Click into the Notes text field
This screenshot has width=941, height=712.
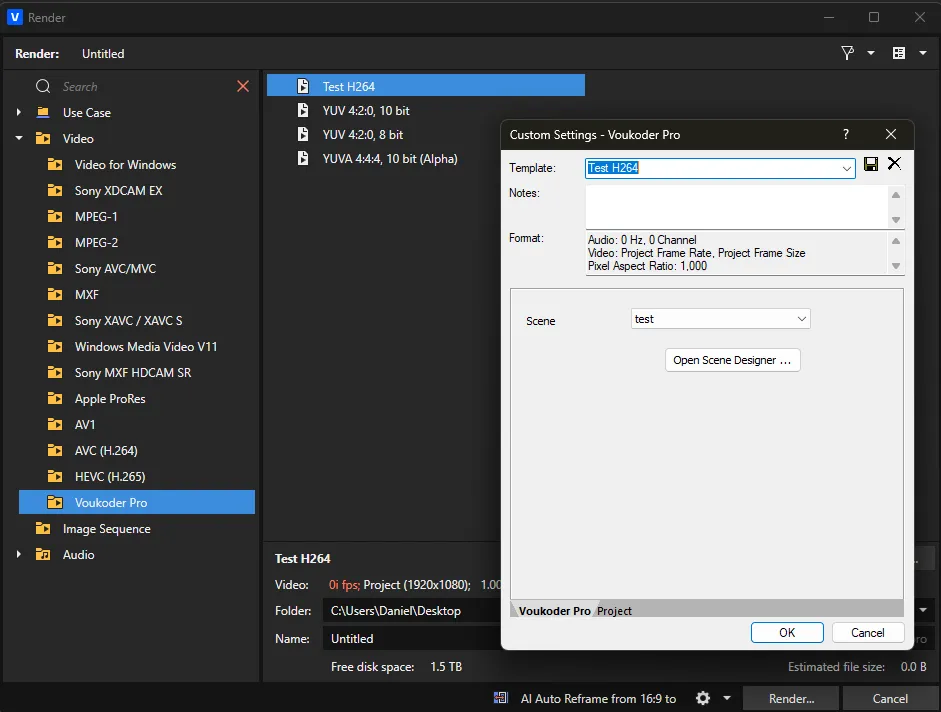735,207
